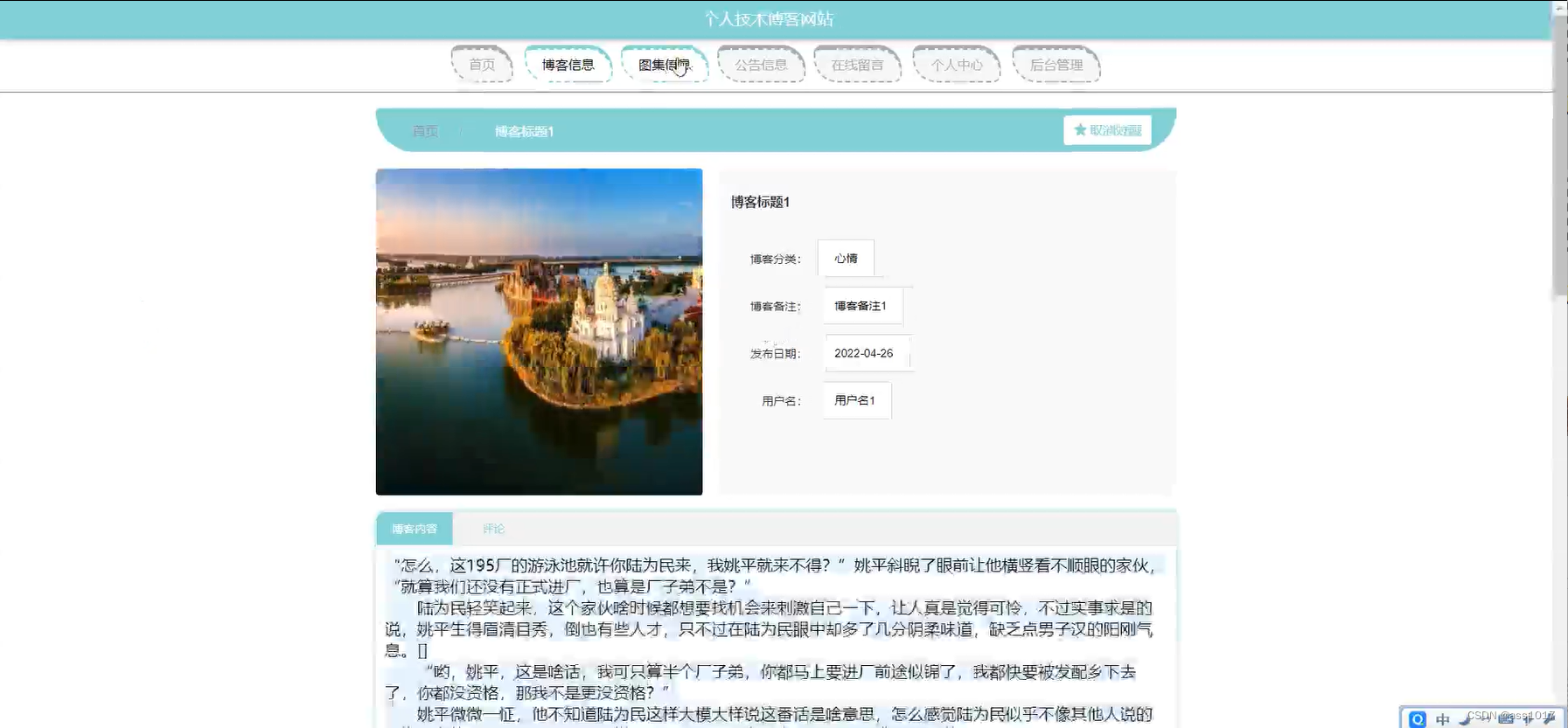Screen dimensions: 1568x728
Task: Toggle the 中 Chinese input mode
Action: click(x=1443, y=719)
